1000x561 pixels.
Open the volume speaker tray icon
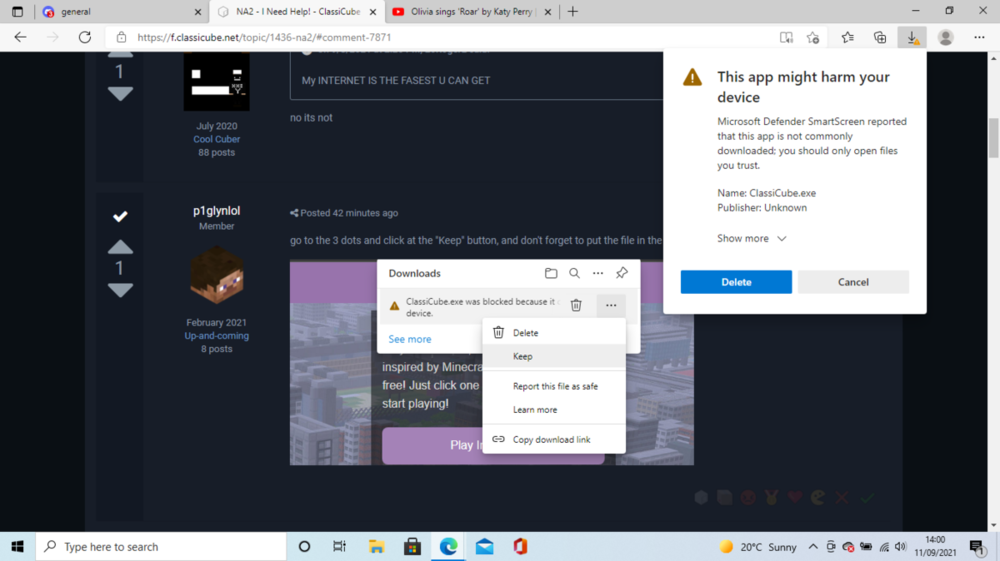pos(901,546)
